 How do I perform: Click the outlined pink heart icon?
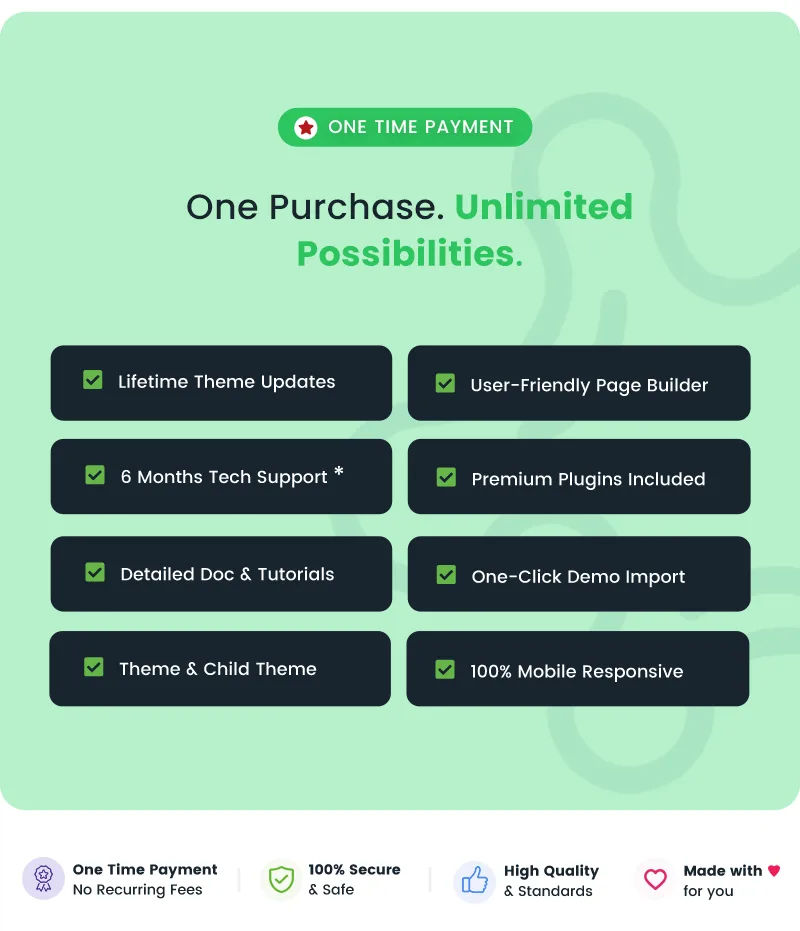pyautogui.click(x=656, y=879)
